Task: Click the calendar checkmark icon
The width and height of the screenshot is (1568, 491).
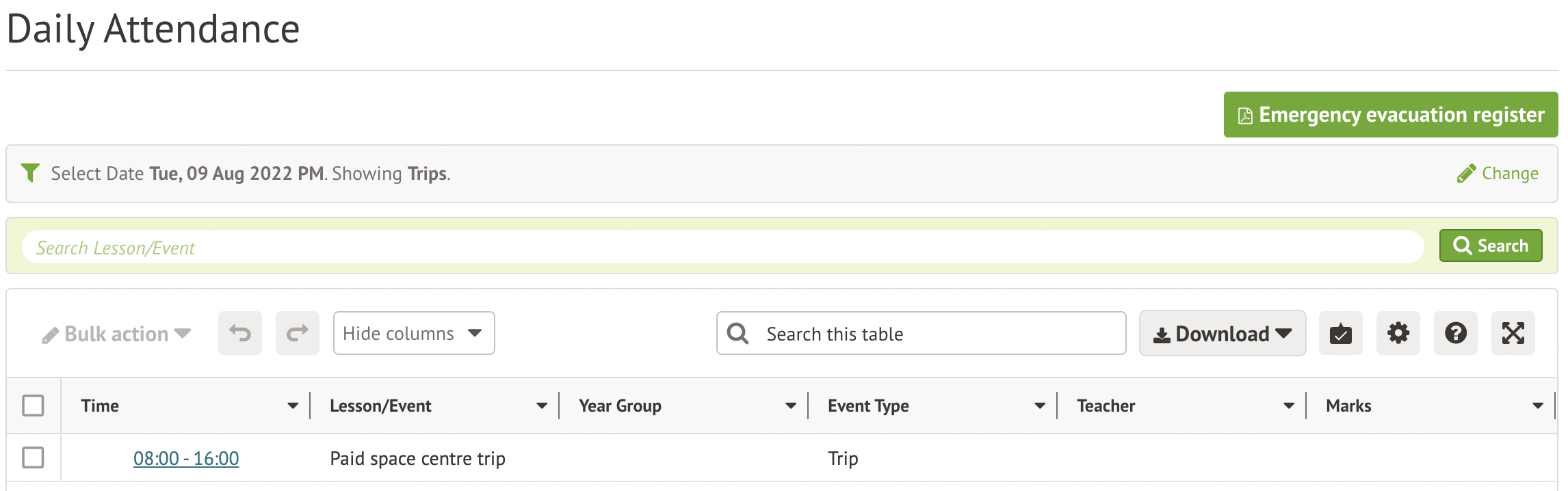Action: pyautogui.click(x=1341, y=334)
